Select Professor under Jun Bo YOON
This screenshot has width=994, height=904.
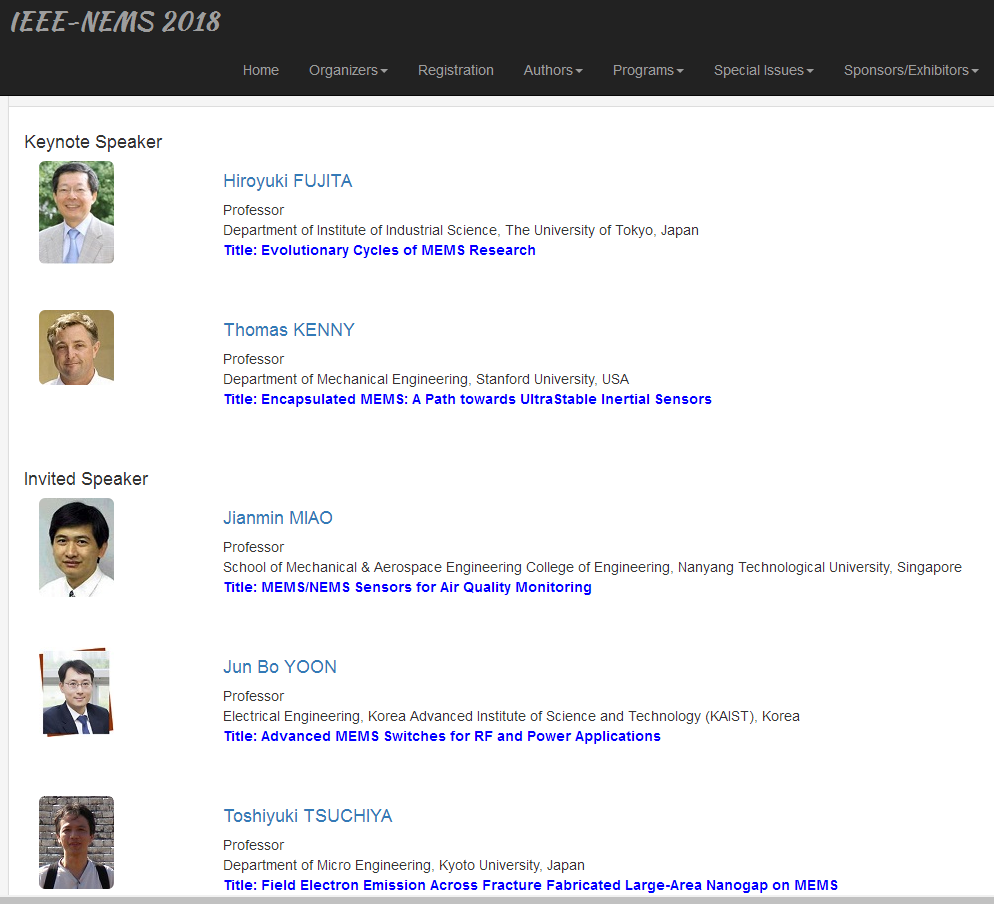coord(254,695)
